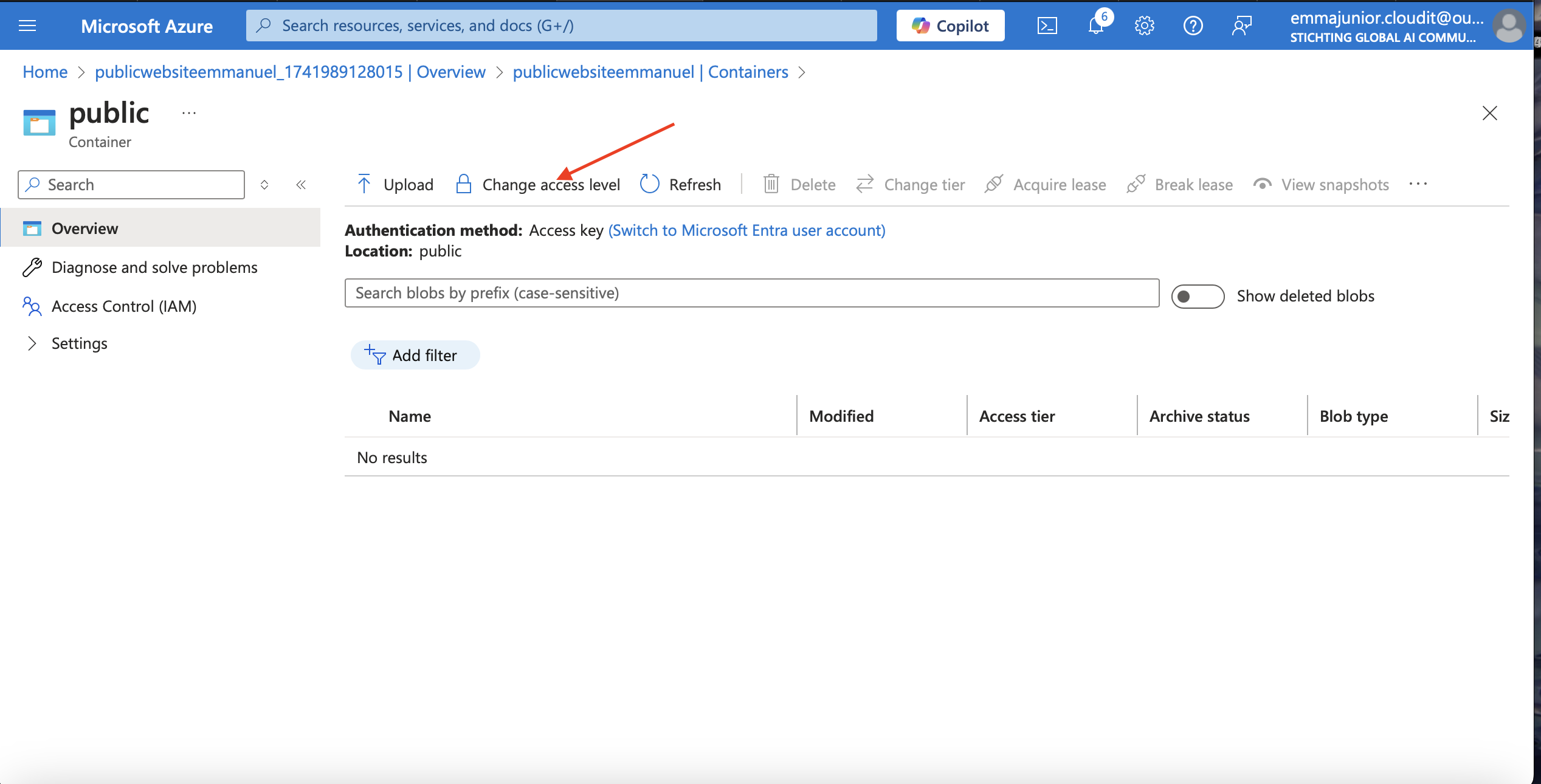Click Break lease in toolbar

coord(1180,184)
